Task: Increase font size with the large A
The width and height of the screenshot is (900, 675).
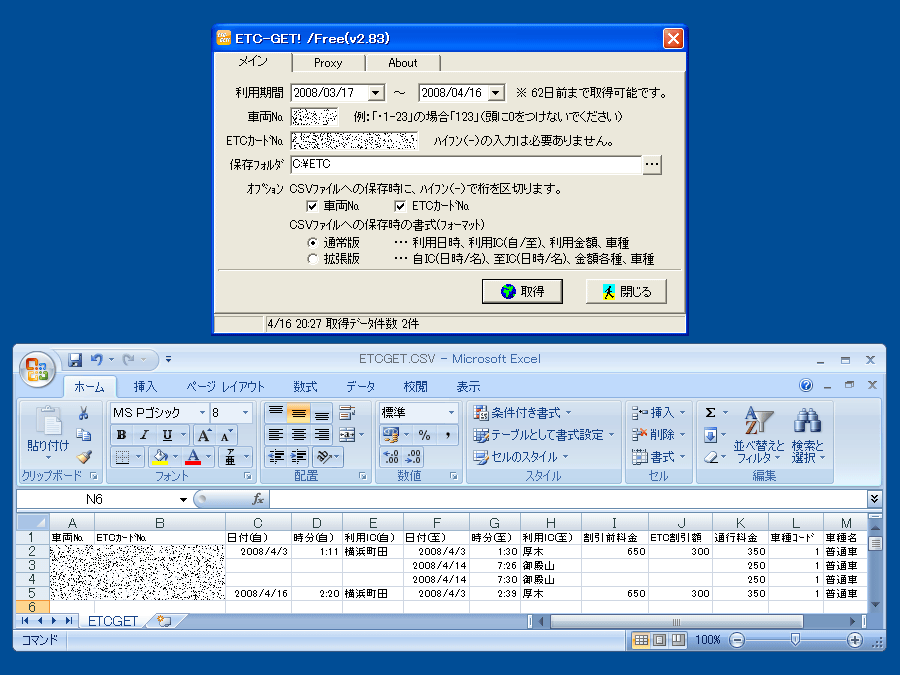Action: [204, 435]
